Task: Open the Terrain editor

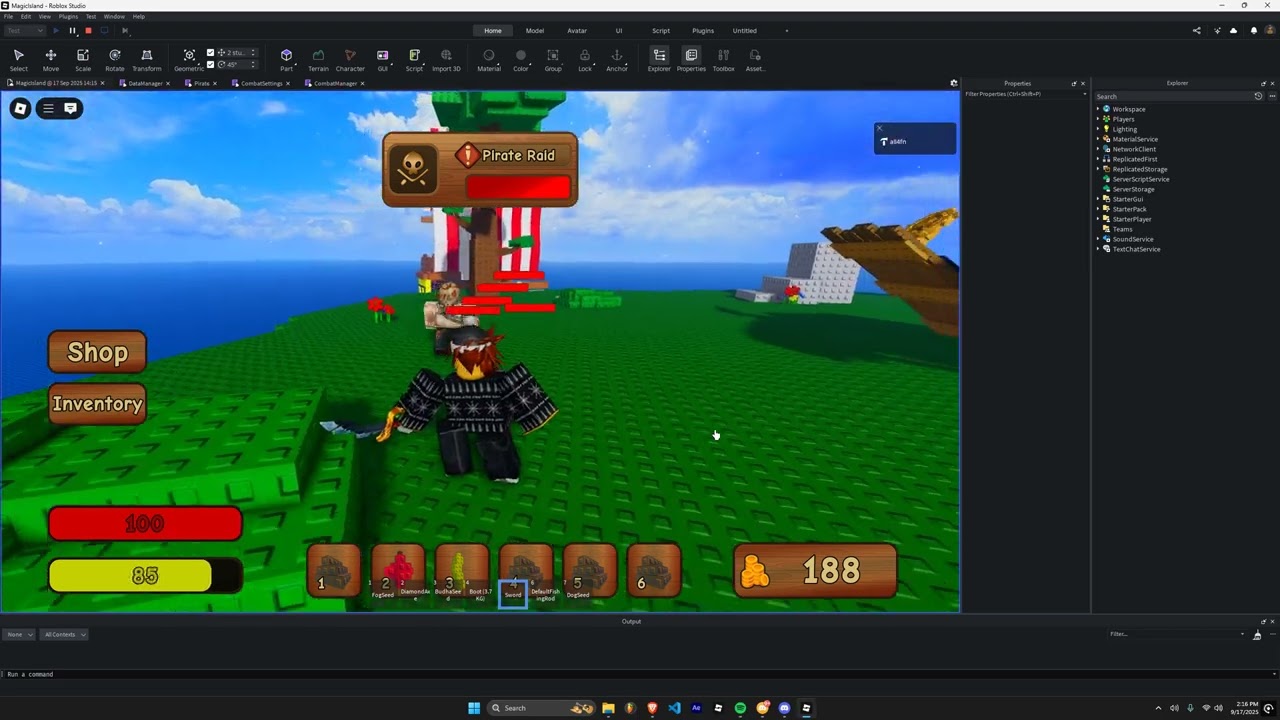Action: (318, 60)
